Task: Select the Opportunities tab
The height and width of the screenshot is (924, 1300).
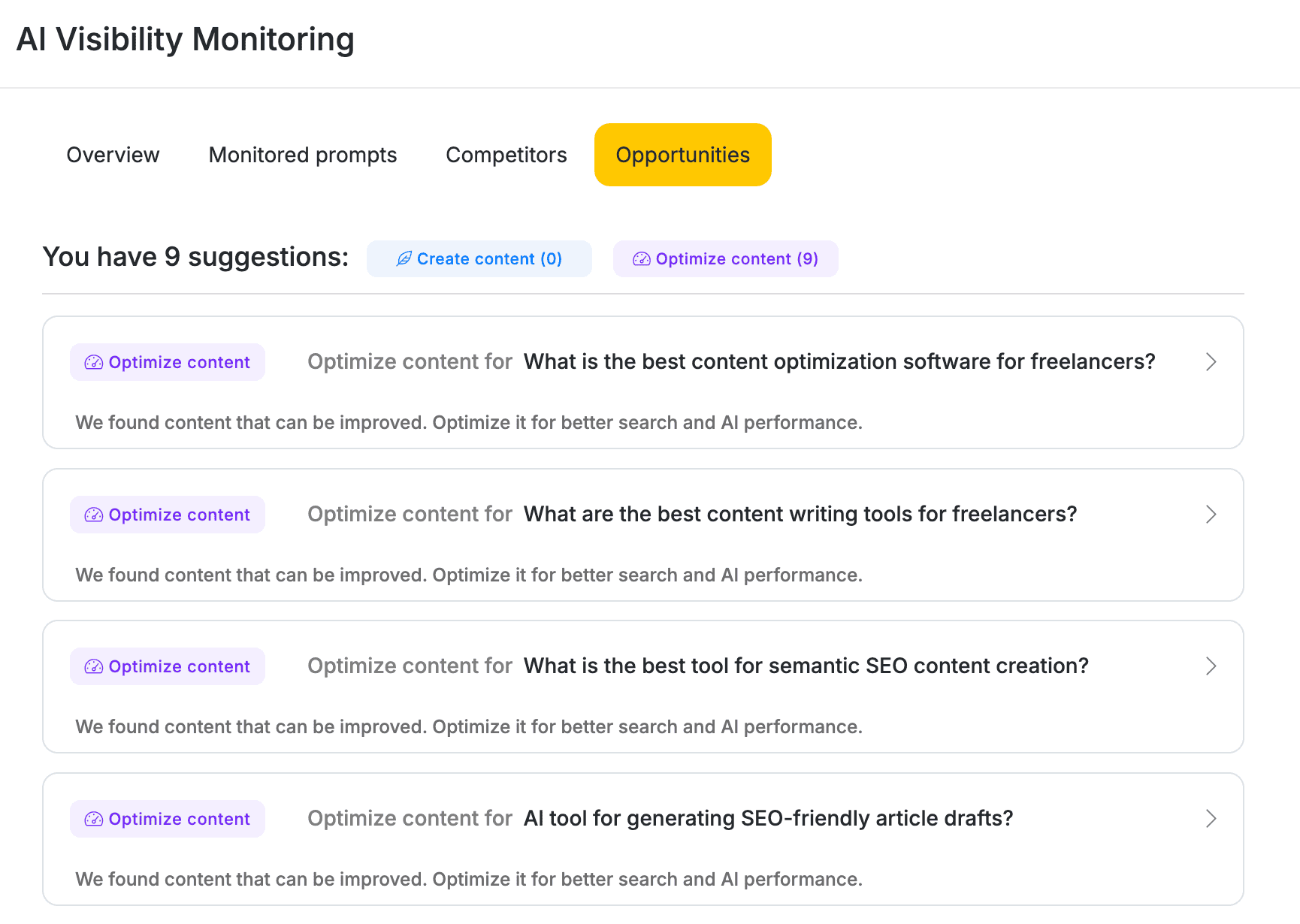Action: point(682,155)
